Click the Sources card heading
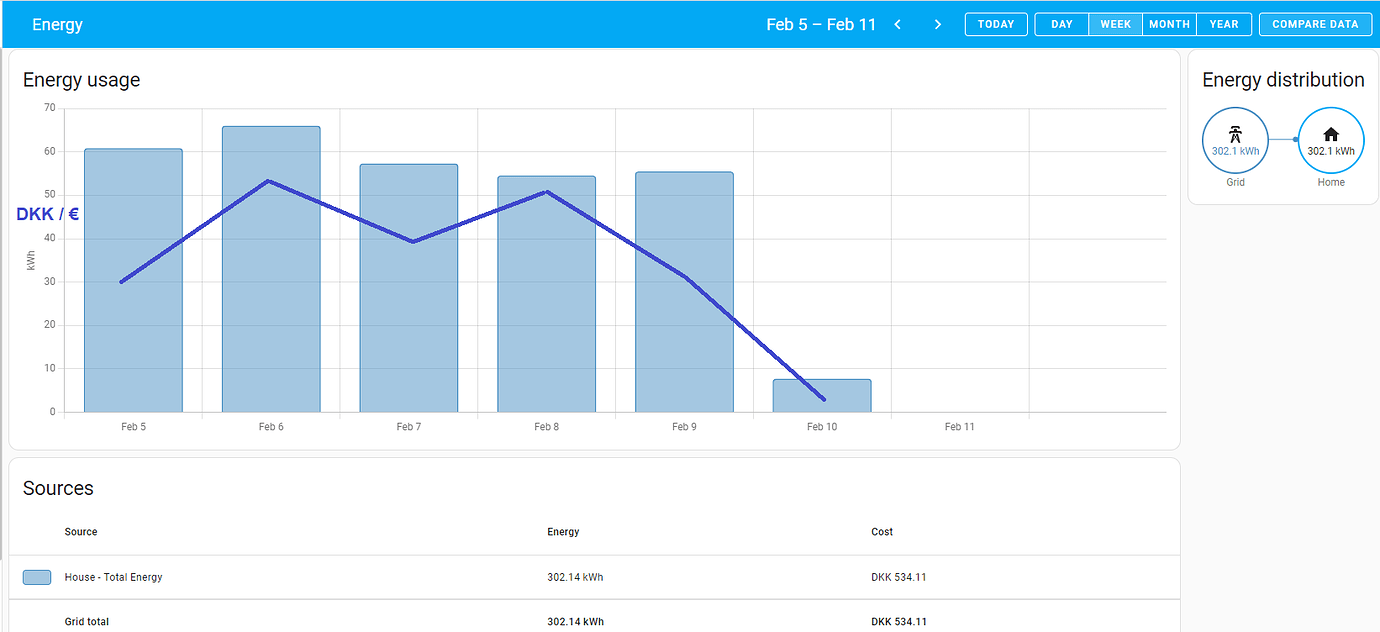Image resolution: width=1380 pixels, height=632 pixels. click(x=58, y=488)
